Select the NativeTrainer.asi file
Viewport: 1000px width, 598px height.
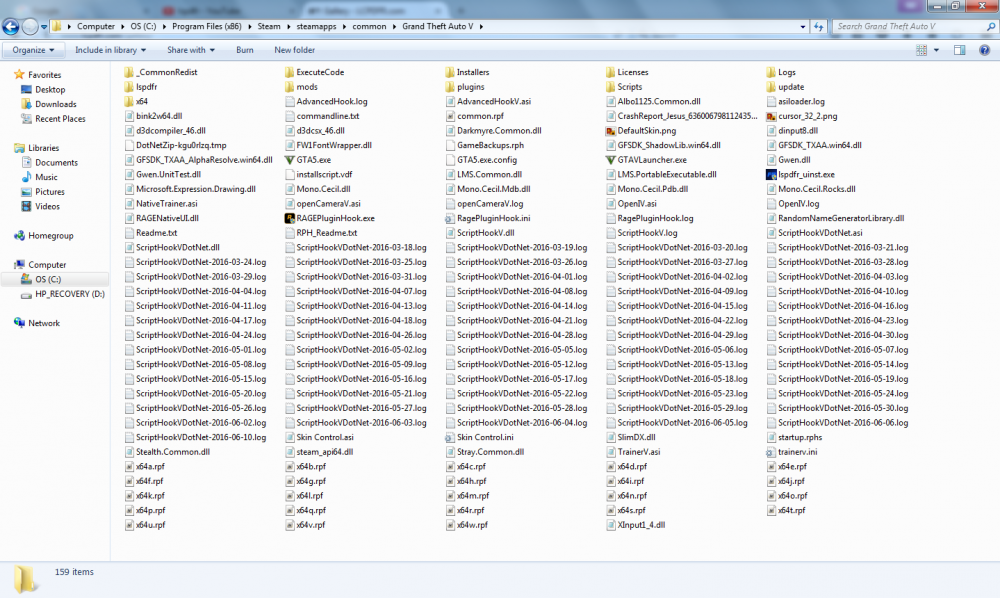[x=166, y=203]
